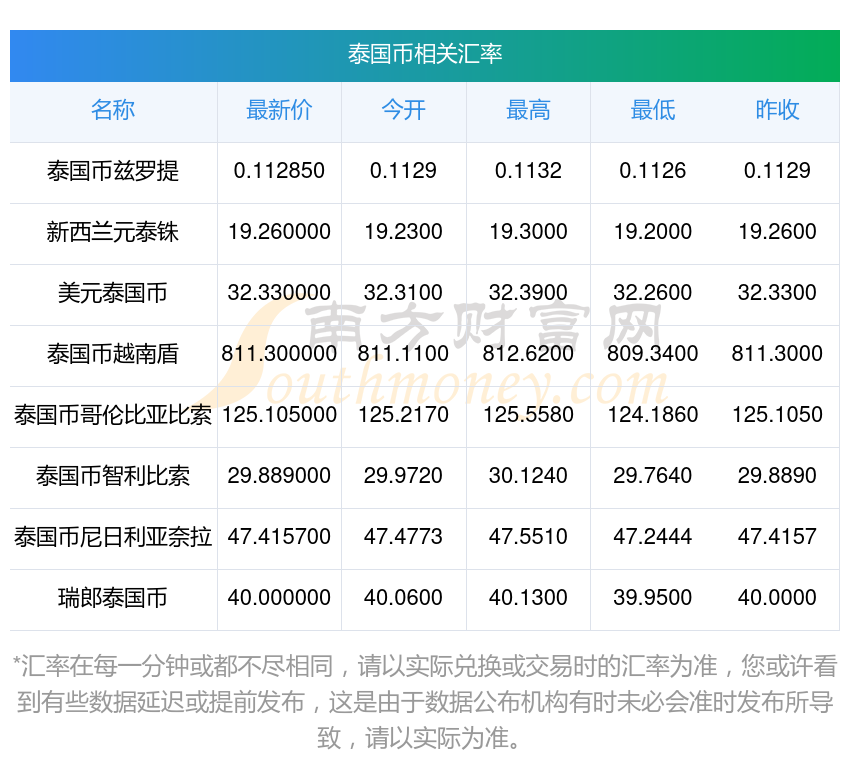Click the high value 30.1240
This screenshot has width=850, height=769.
(x=528, y=476)
